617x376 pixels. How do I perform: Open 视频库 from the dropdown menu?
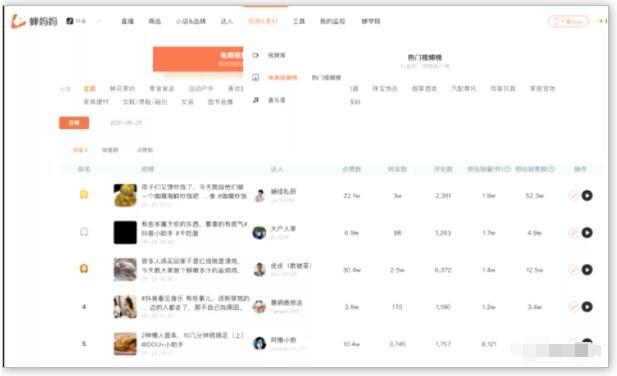click(277, 55)
